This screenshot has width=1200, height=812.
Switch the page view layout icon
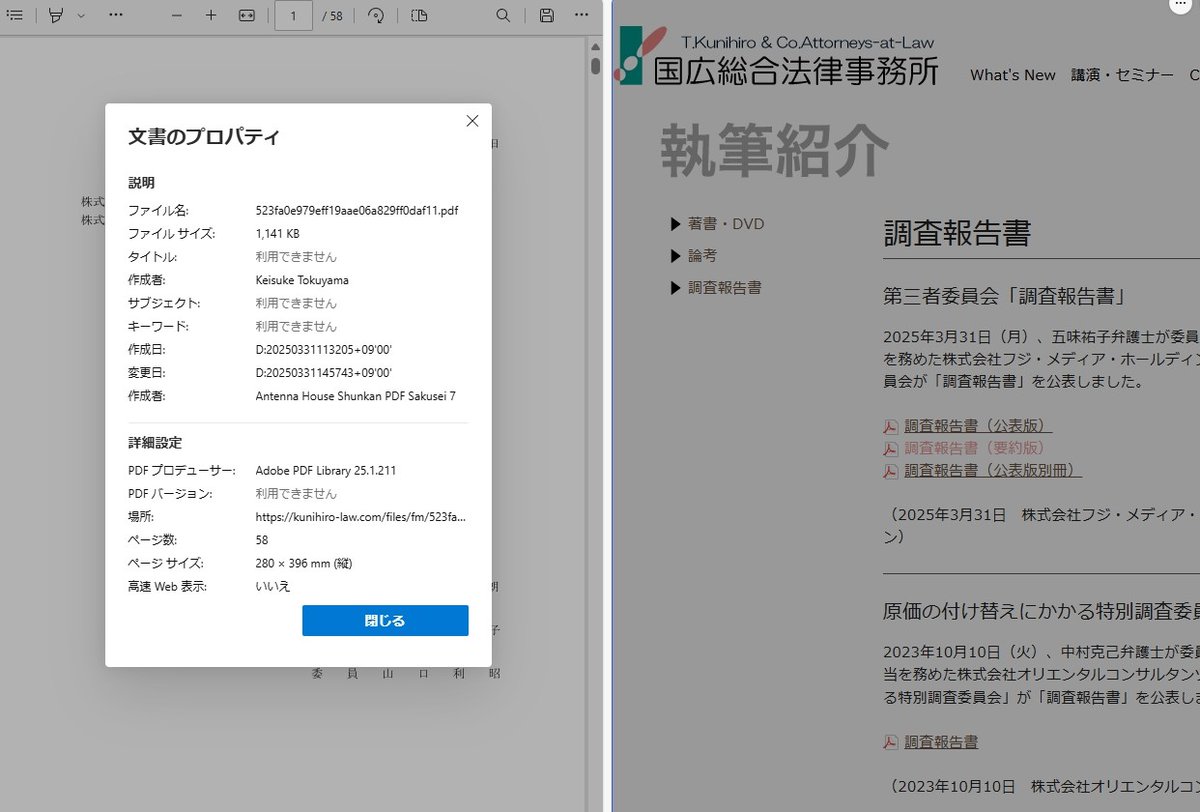pos(419,16)
